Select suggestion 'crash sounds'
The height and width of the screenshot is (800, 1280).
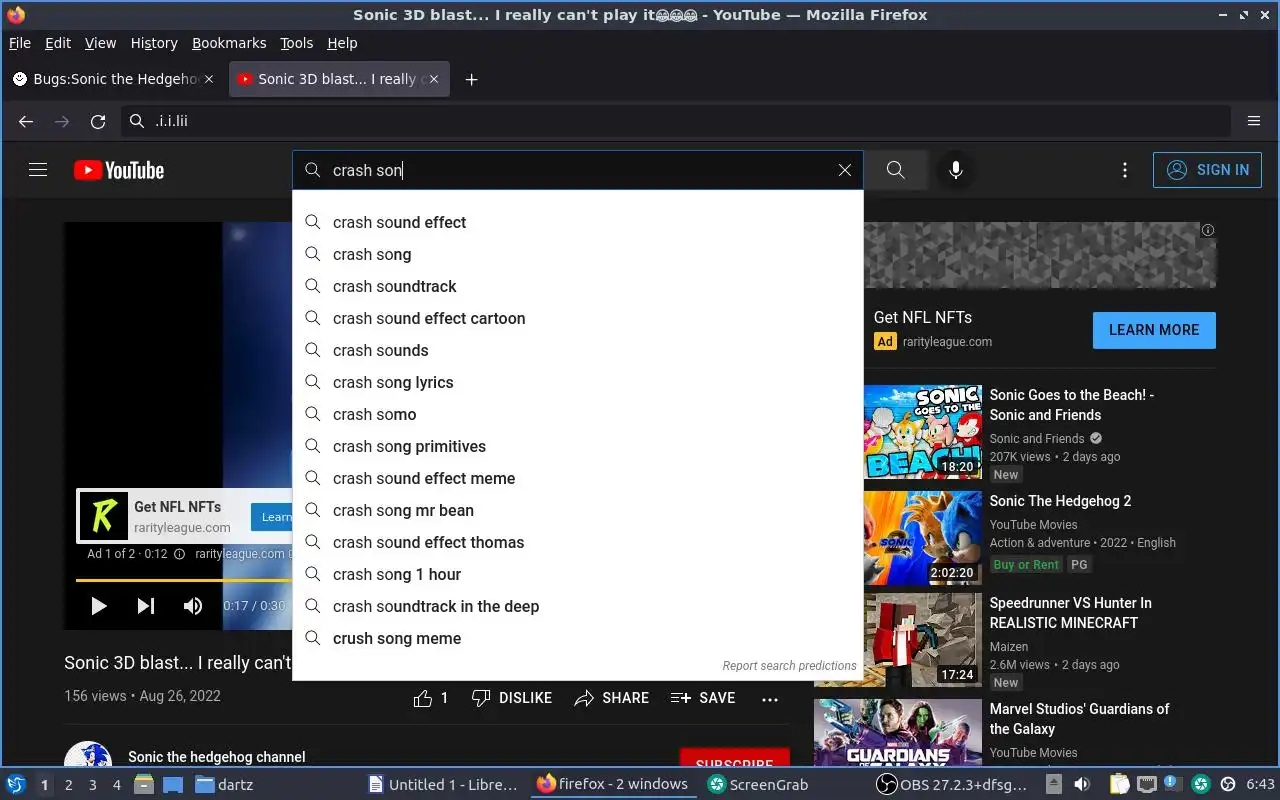pyautogui.click(x=578, y=350)
